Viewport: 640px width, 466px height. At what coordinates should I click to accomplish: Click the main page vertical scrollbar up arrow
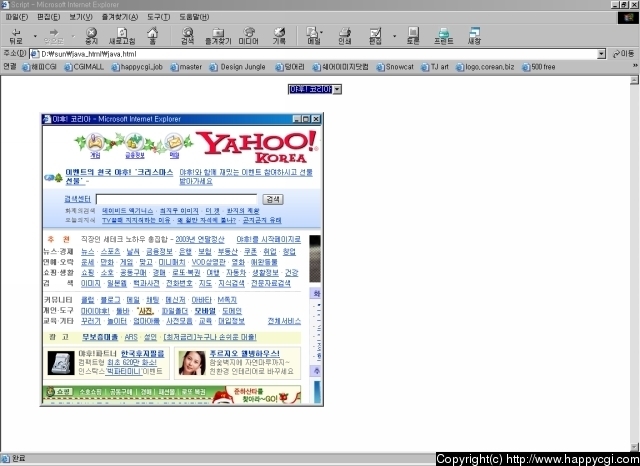(x=634, y=80)
